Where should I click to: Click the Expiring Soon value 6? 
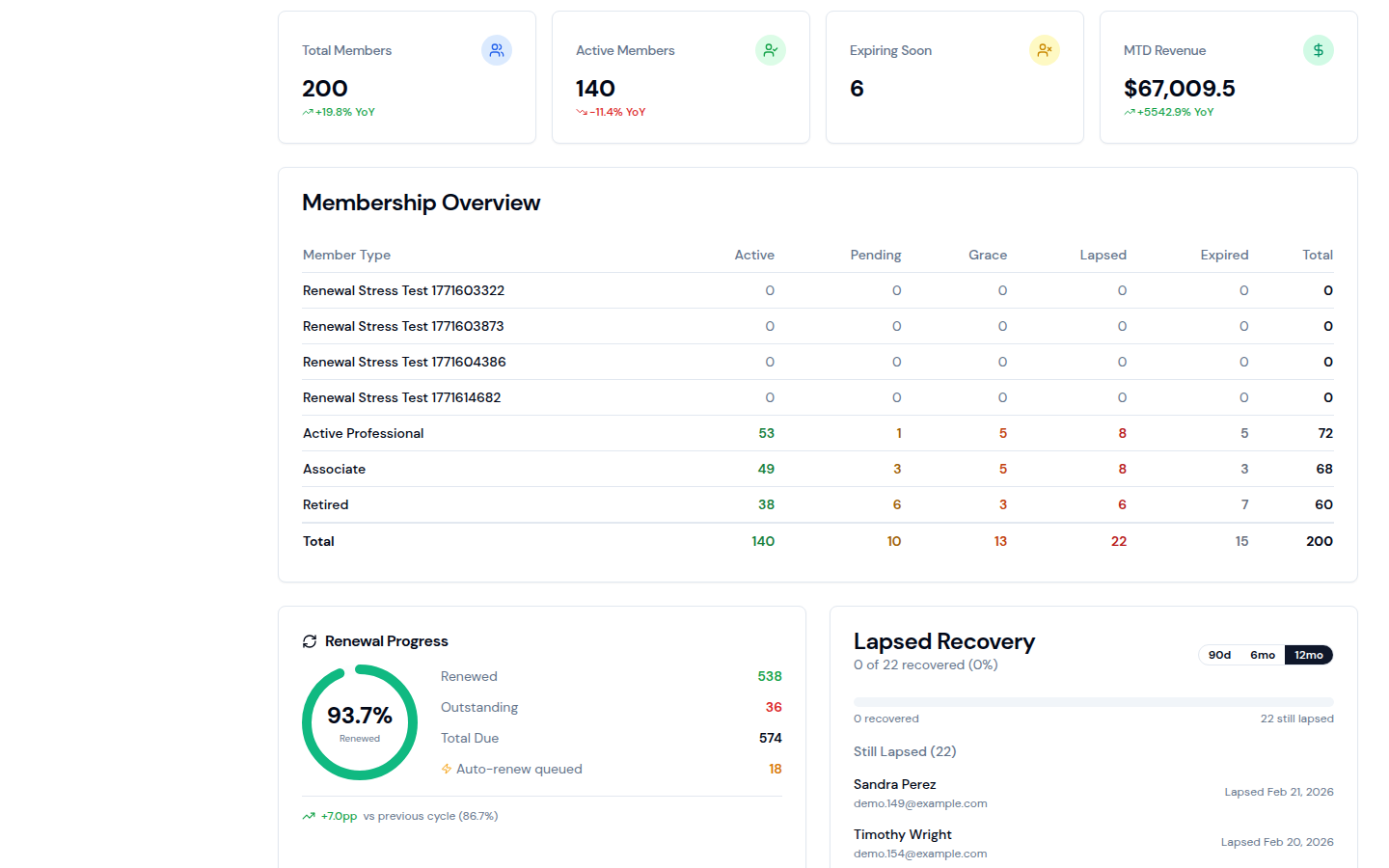click(857, 89)
